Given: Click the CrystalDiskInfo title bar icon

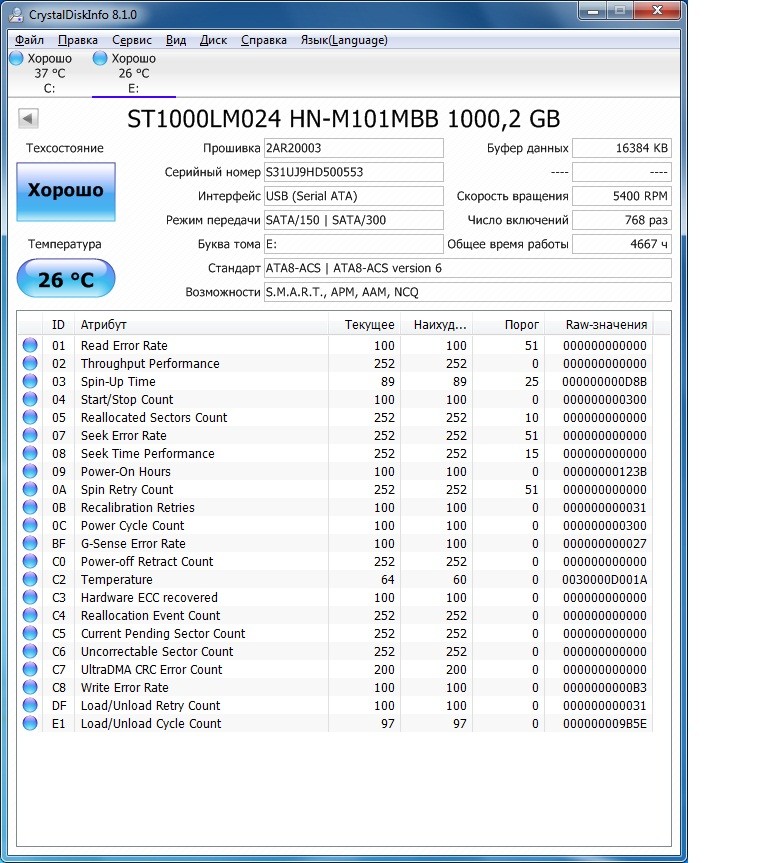Looking at the screenshot, I should [17, 14].
